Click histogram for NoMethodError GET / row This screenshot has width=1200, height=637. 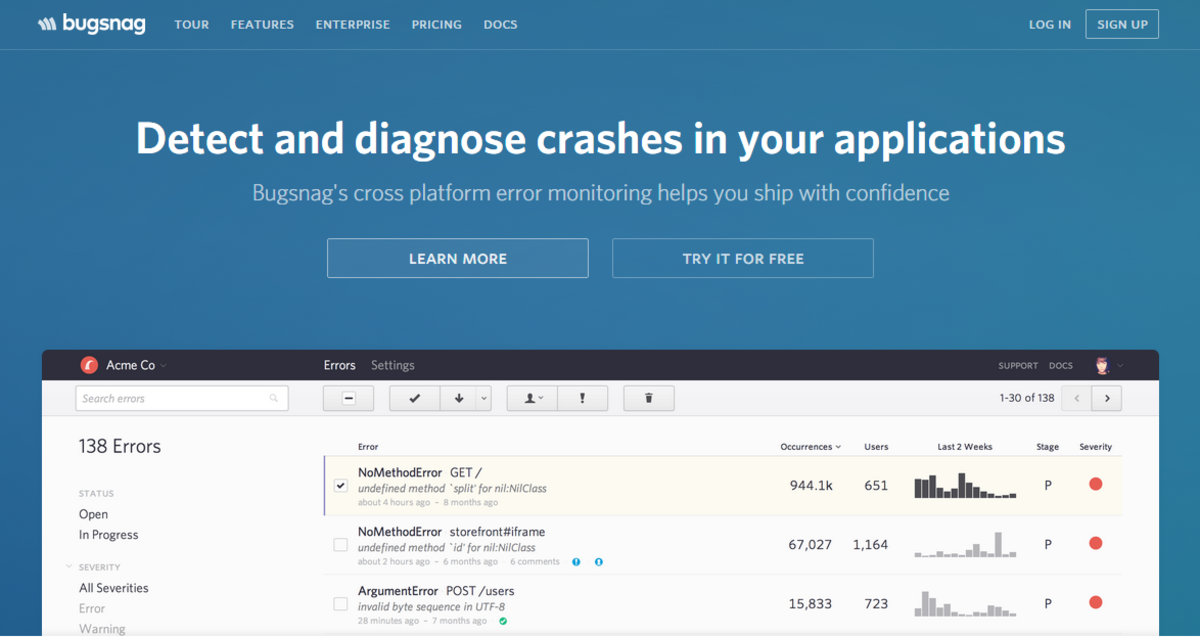click(965, 485)
